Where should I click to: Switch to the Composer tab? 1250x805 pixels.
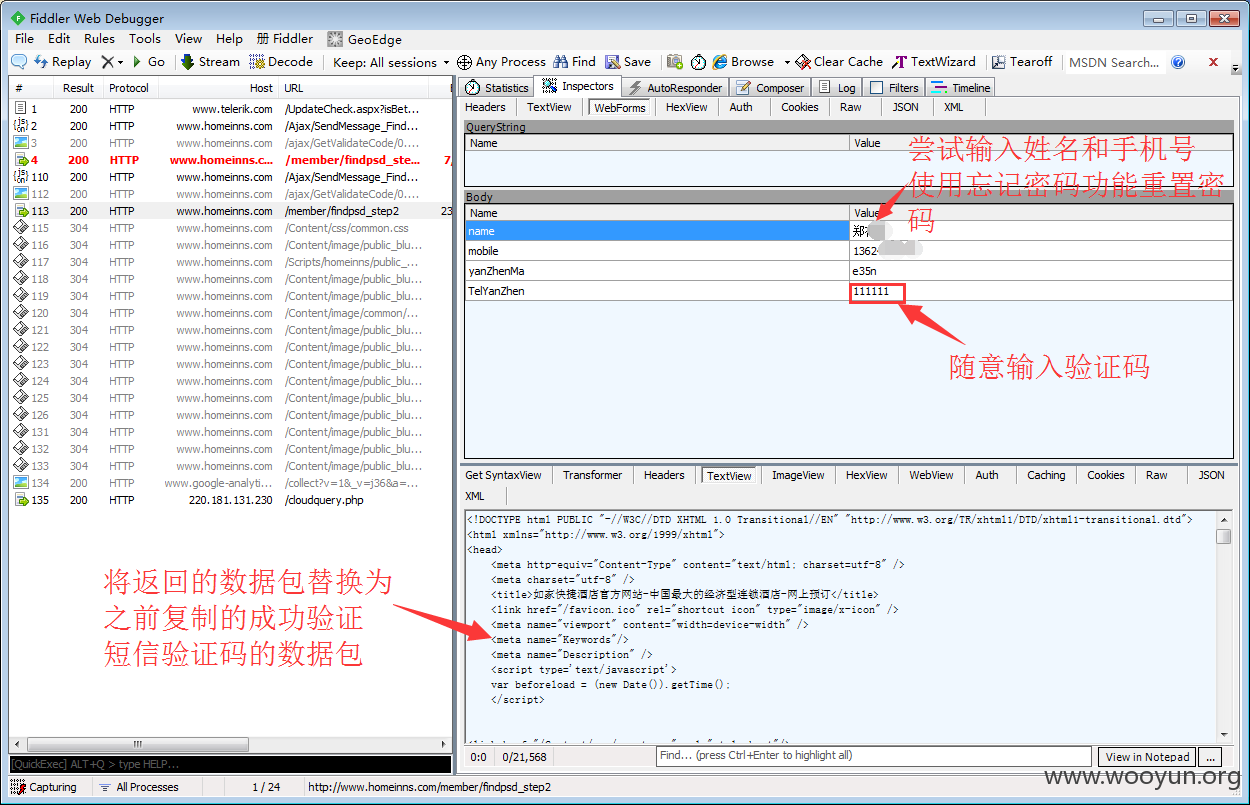pos(771,88)
